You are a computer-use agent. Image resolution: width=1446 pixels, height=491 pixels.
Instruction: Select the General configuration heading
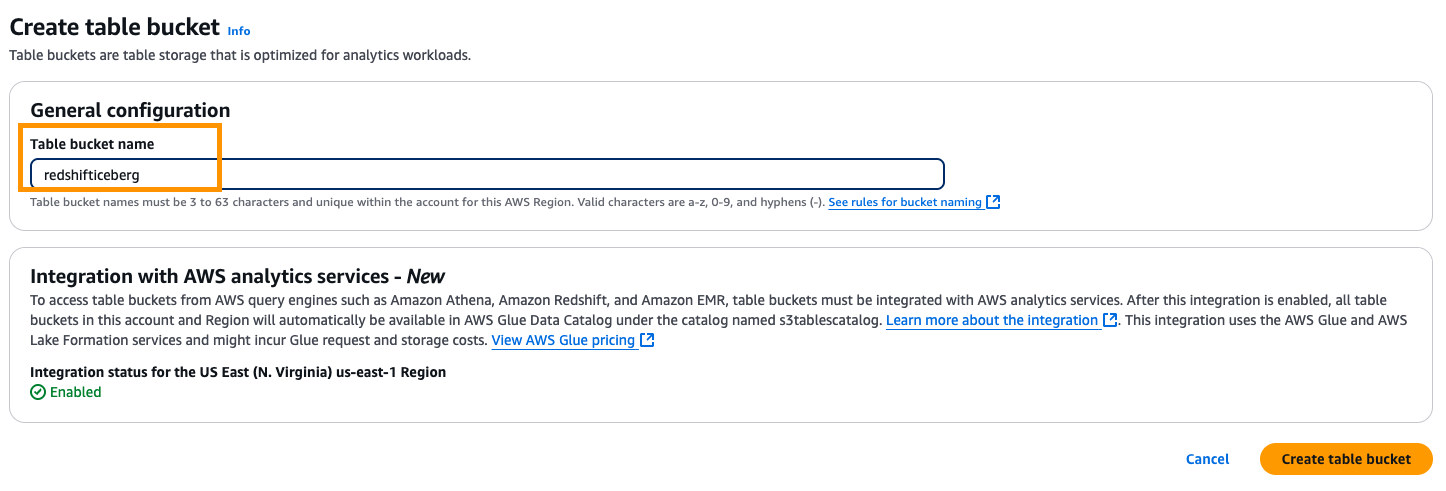pos(130,110)
